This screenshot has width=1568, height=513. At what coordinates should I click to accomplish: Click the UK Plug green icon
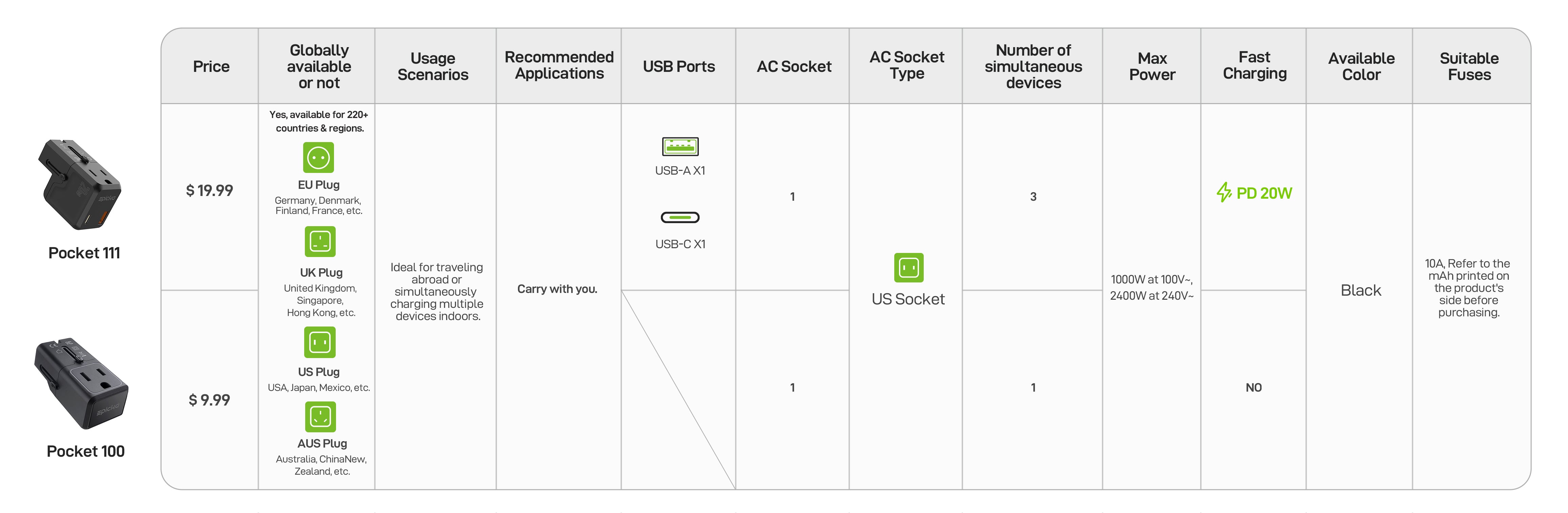pos(320,242)
